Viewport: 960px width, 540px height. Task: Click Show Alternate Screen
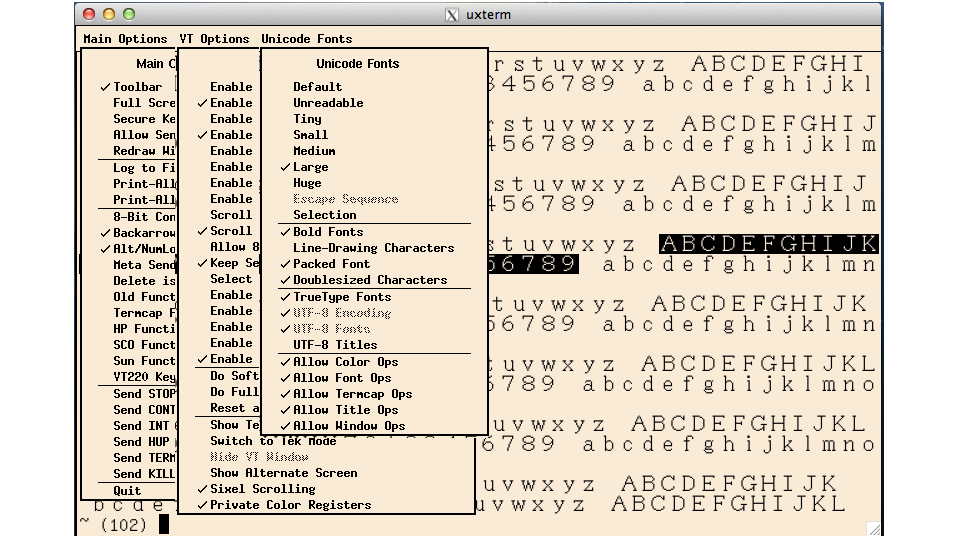coord(283,473)
